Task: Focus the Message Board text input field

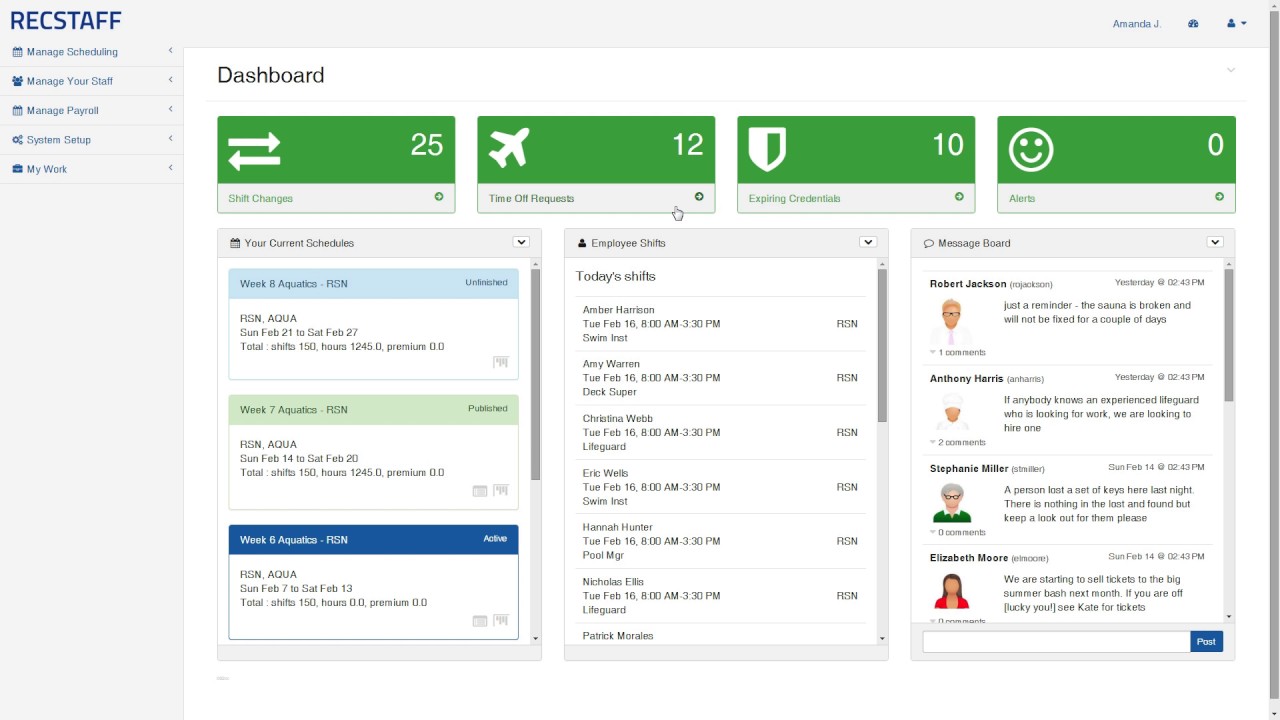Action: 1056,642
